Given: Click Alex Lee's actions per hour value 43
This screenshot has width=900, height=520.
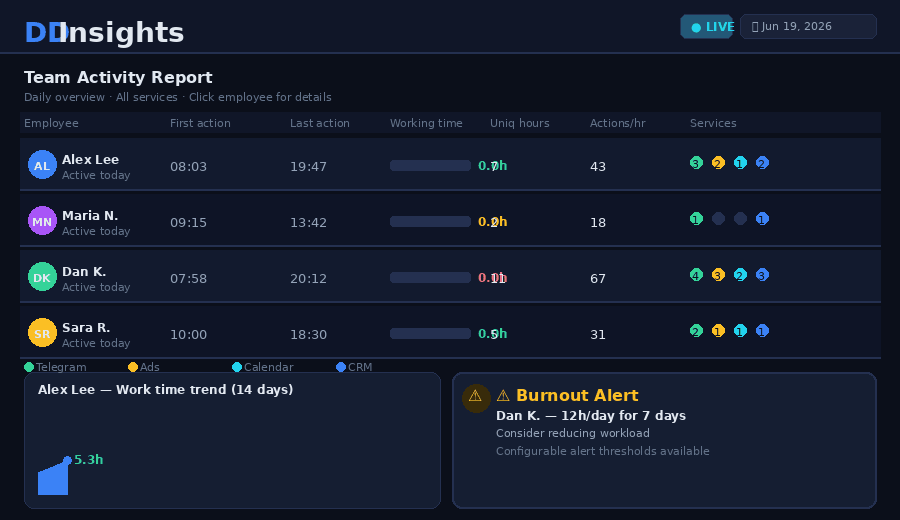Looking at the screenshot, I should pyautogui.click(x=598, y=167).
